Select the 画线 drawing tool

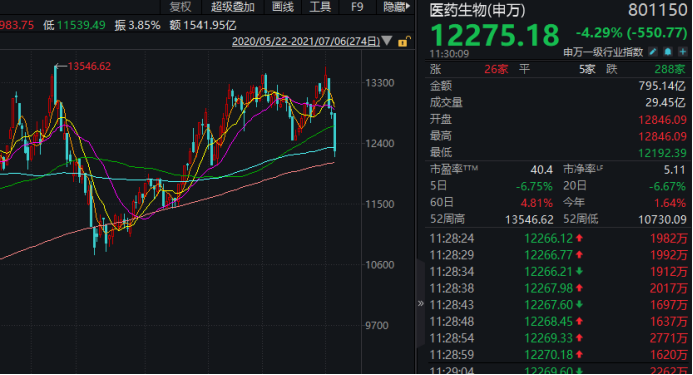coord(283,7)
